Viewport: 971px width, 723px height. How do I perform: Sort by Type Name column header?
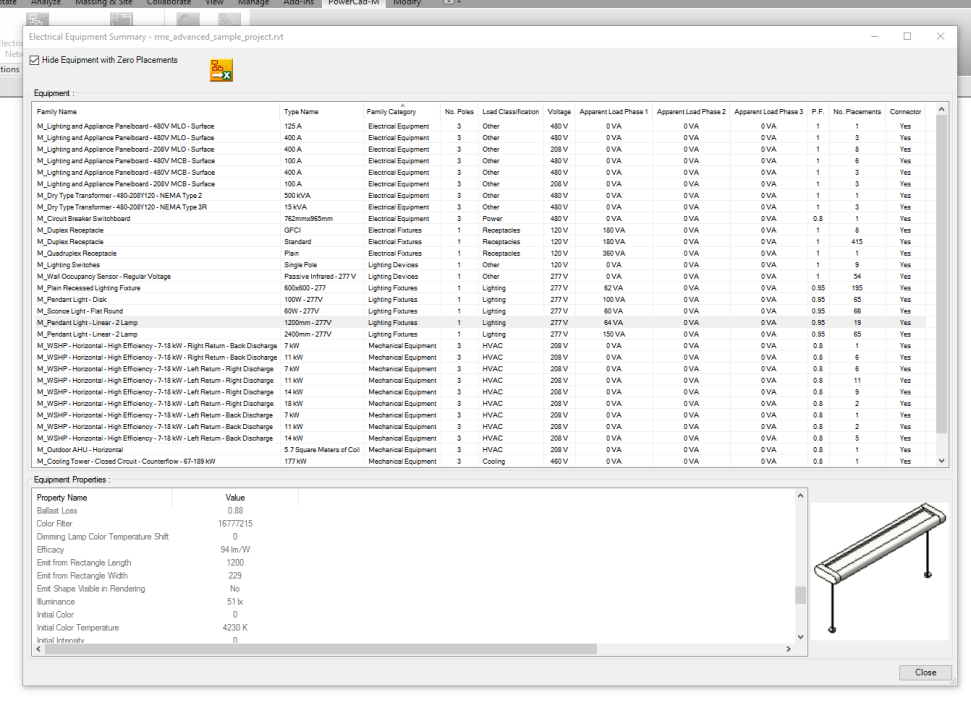(301, 111)
